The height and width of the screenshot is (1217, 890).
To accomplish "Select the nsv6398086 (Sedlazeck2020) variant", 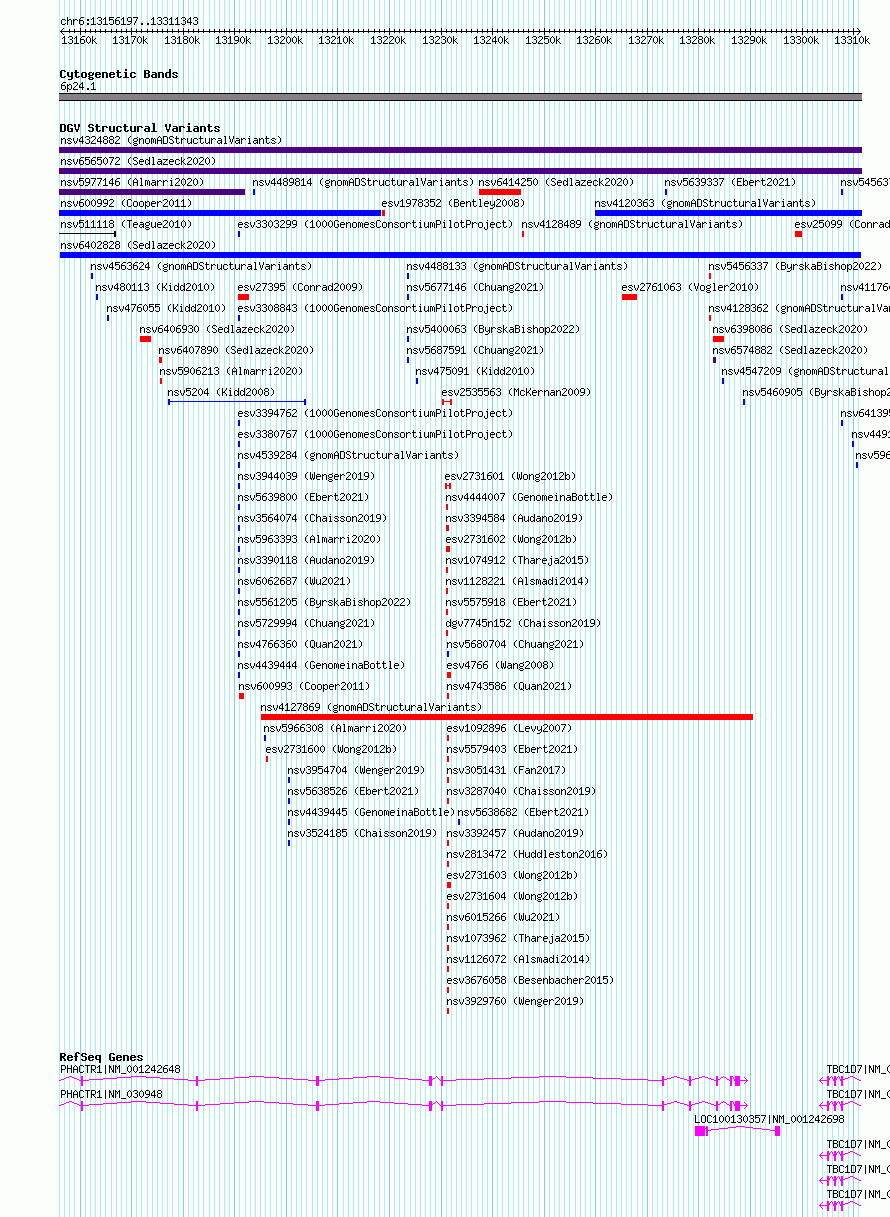I will [x=790, y=329].
